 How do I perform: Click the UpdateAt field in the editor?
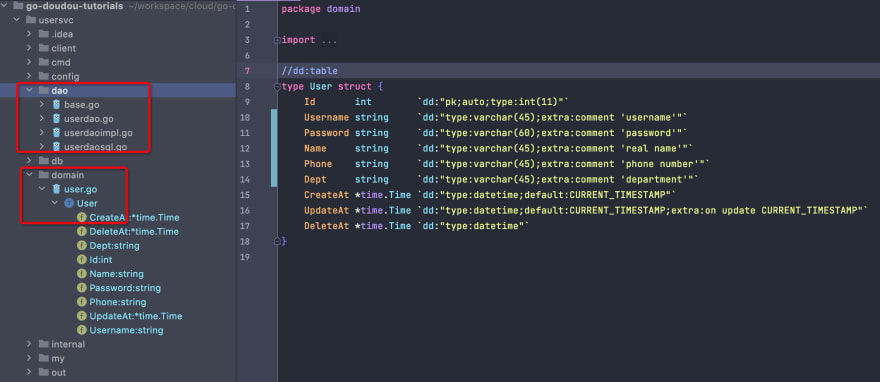326,210
